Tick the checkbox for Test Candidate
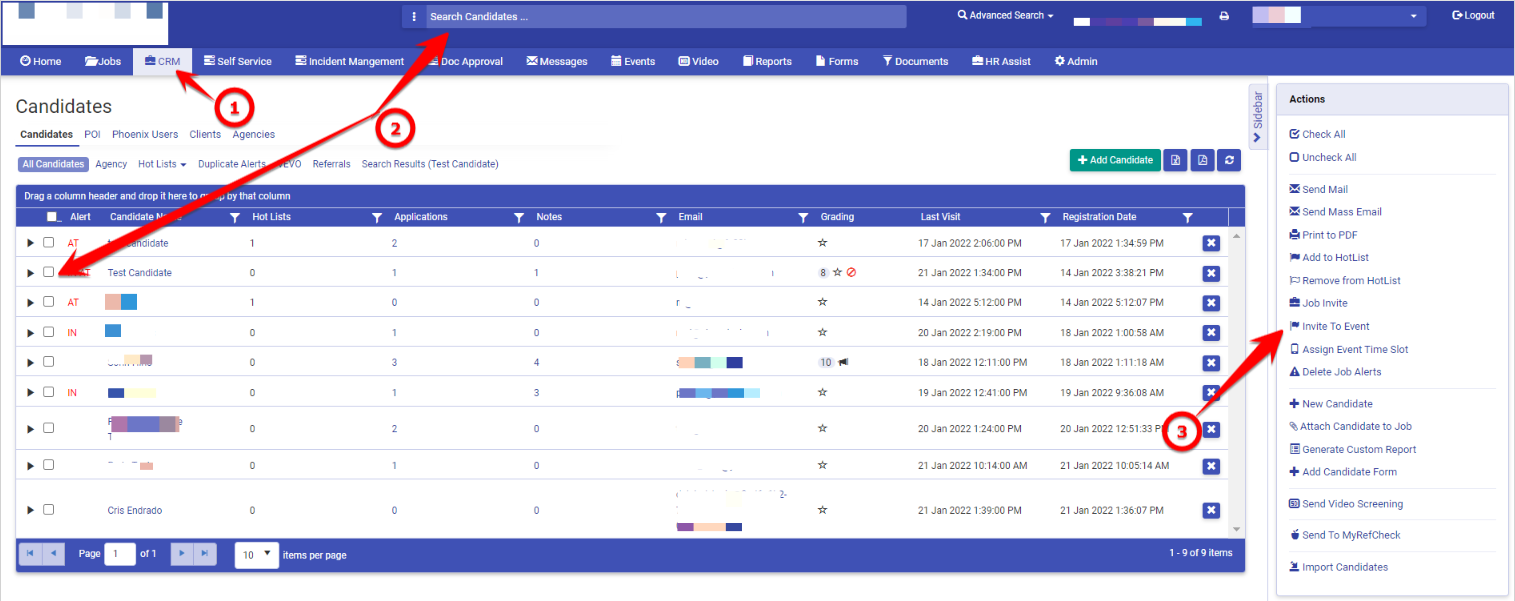This screenshot has height=601, width=1515. (x=48, y=272)
